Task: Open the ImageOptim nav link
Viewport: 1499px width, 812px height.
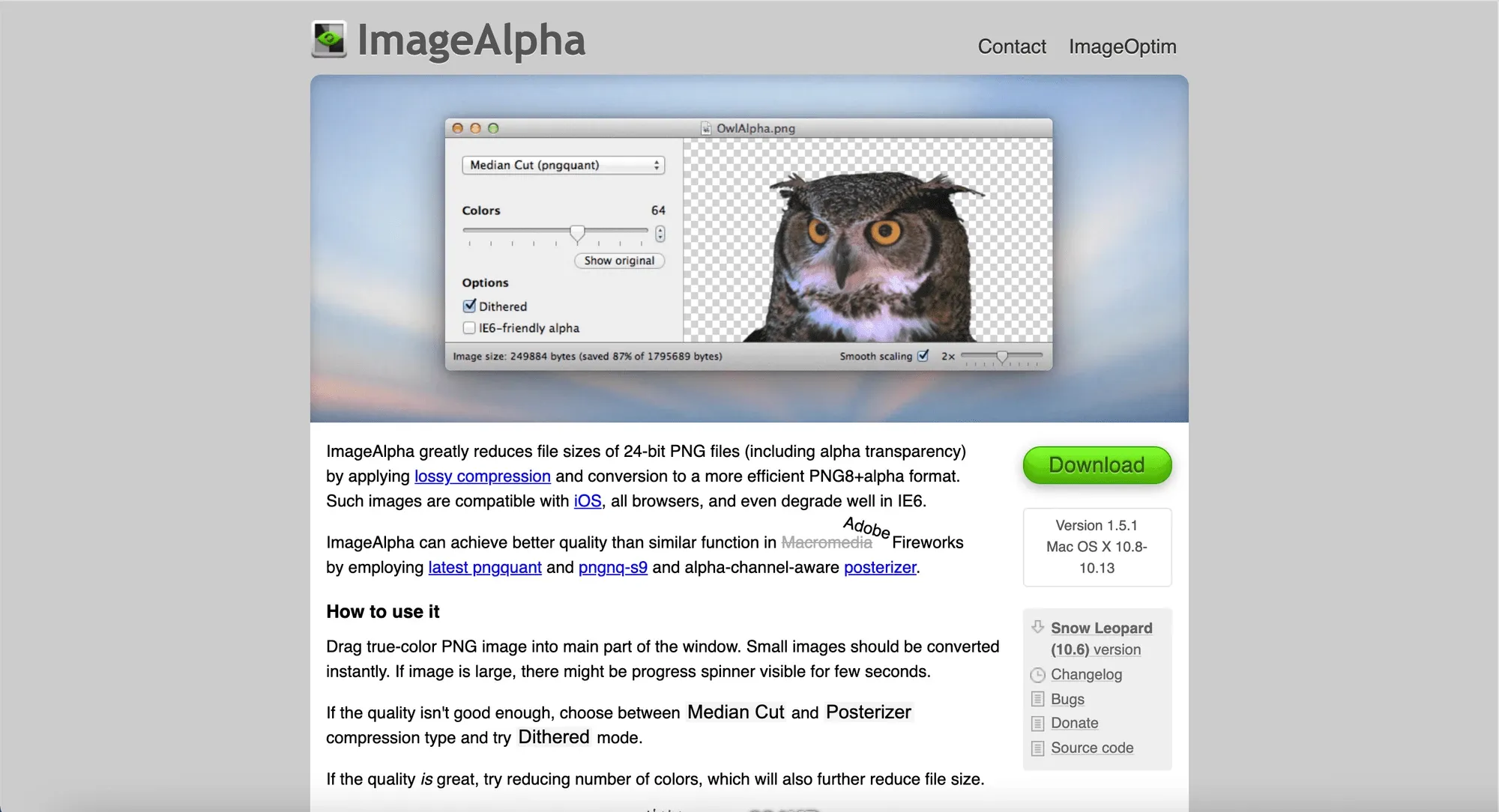Action: coord(1122,46)
